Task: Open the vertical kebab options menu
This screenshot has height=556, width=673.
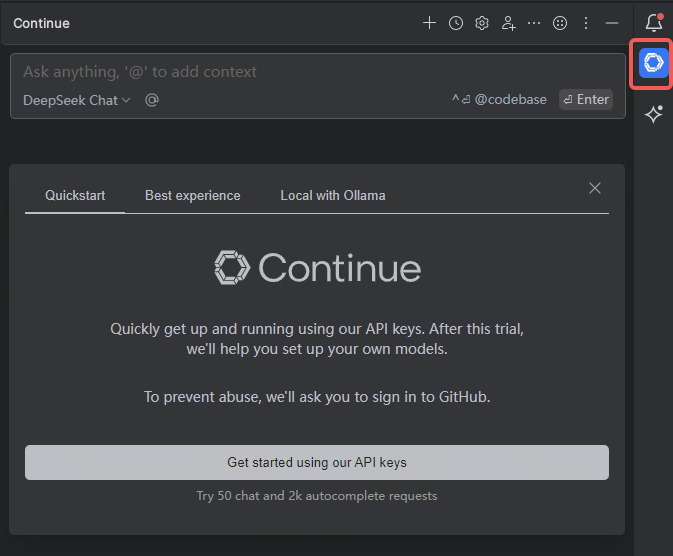Action: [x=586, y=23]
